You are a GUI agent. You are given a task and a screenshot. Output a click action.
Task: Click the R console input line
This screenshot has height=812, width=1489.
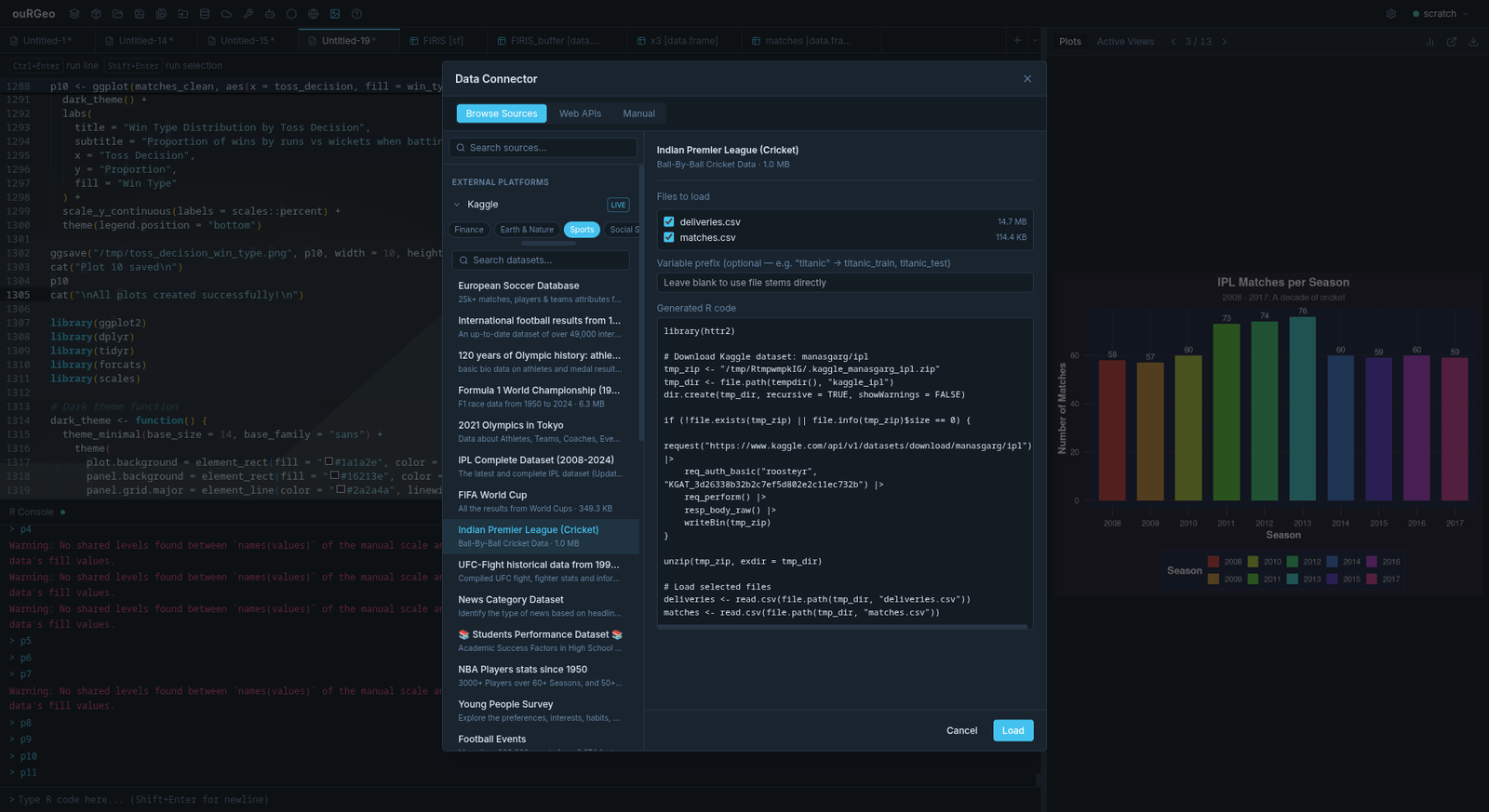tap(521, 800)
